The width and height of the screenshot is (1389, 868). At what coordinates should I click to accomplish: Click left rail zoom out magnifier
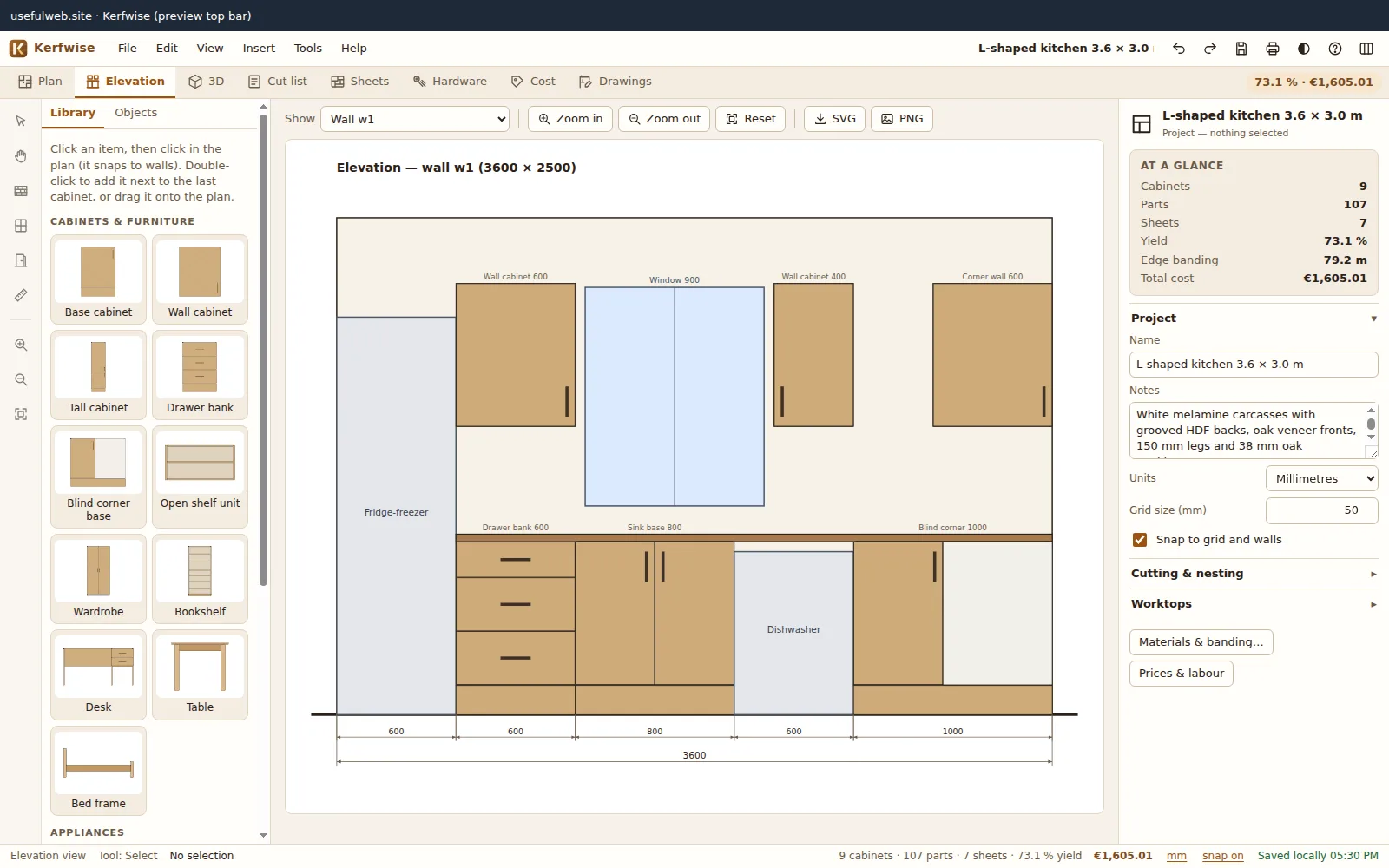point(21,379)
